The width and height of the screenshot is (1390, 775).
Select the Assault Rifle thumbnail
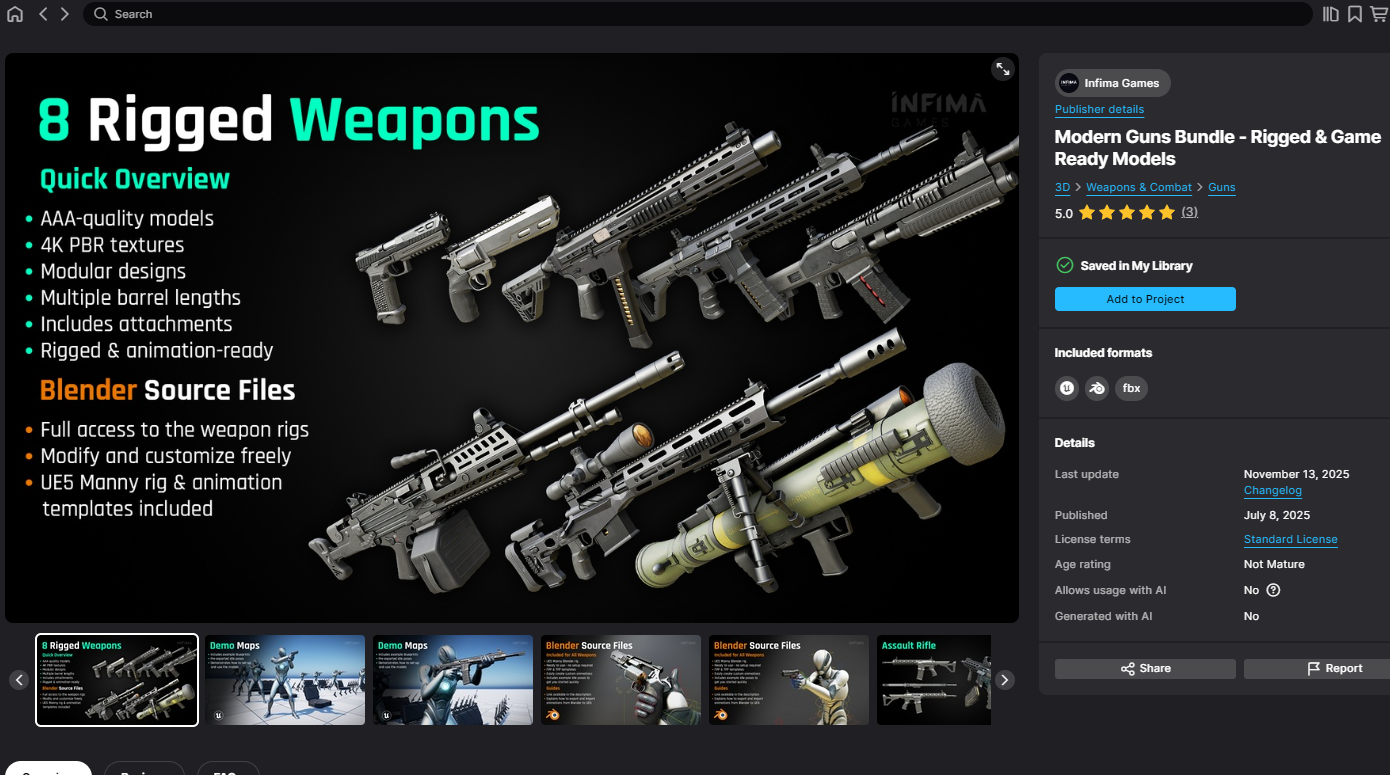[933, 680]
